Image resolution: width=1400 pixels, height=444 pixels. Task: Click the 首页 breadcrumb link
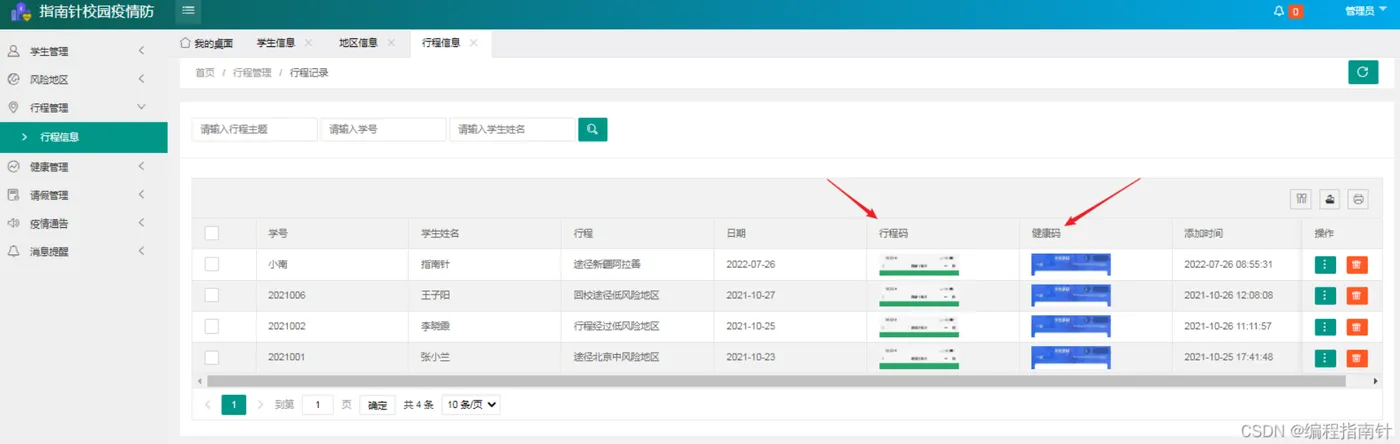(205, 73)
